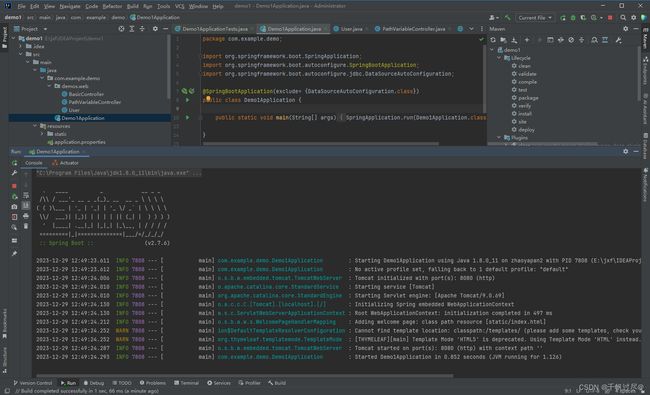Expand static folder under resources
This screenshot has height=395, width=650.
(42, 134)
